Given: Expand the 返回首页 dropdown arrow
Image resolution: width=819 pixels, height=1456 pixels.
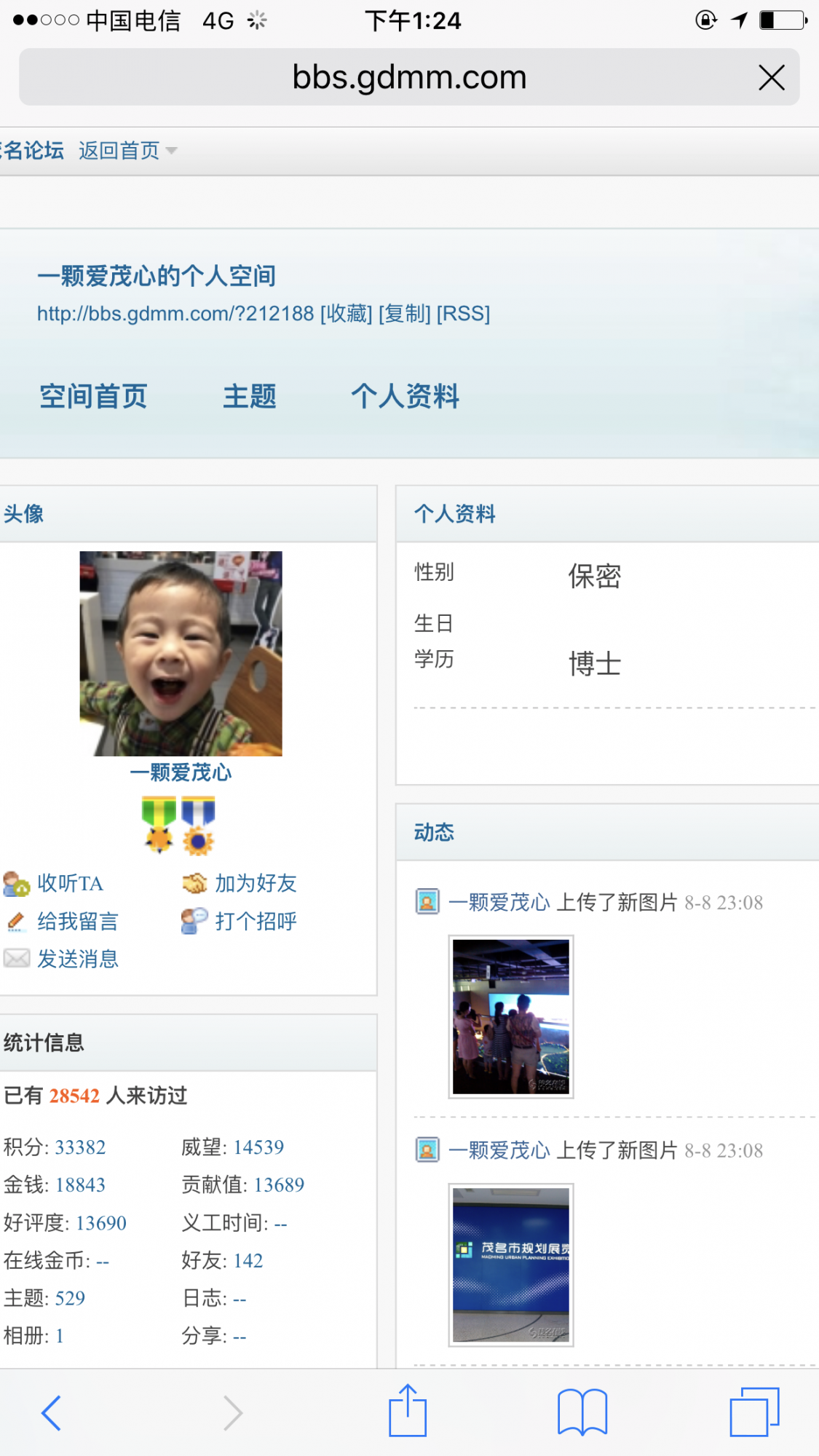Looking at the screenshot, I should (x=172, y=151).
